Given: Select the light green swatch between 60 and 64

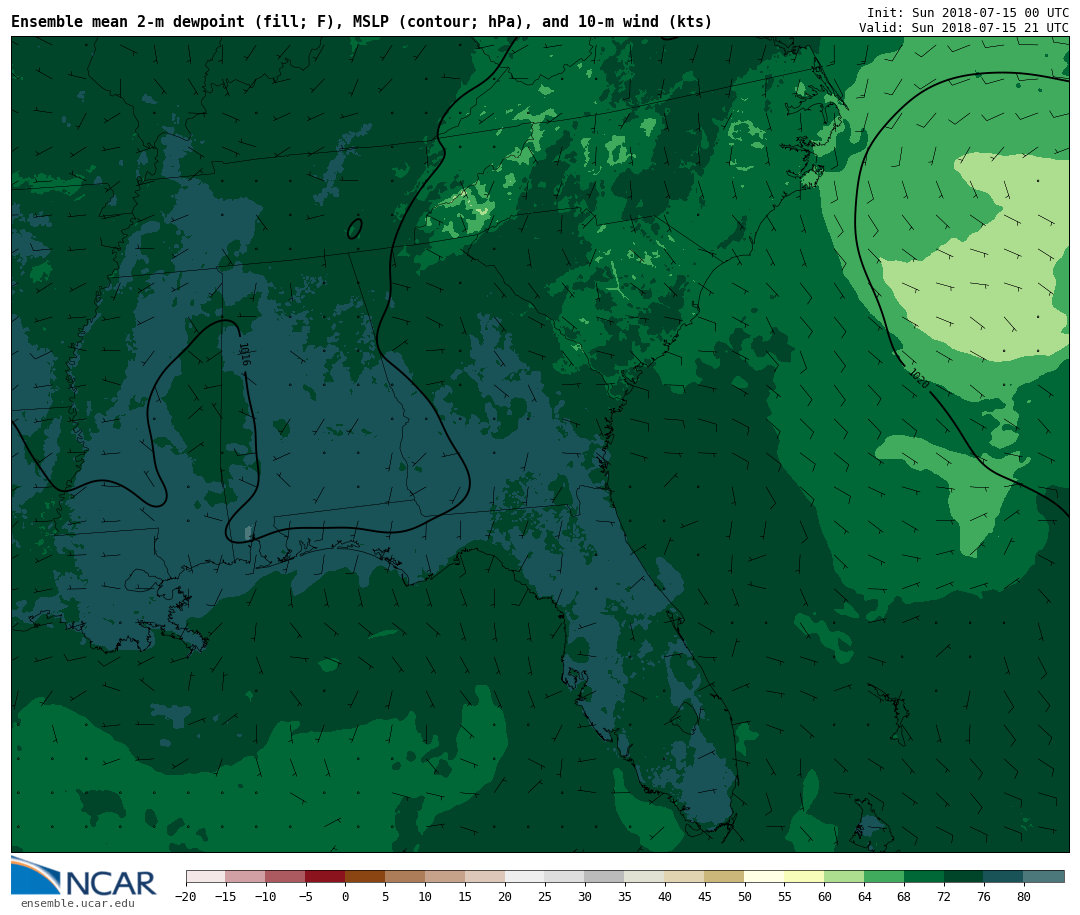Looking at the screenshot, I should click(x=844, y=877).
